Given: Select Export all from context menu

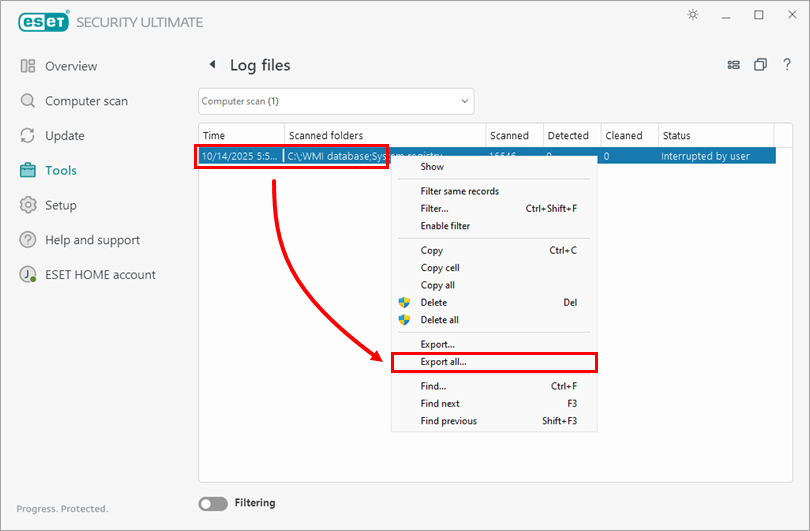Looking at the screenshot, I should click(x=443, y=362).
